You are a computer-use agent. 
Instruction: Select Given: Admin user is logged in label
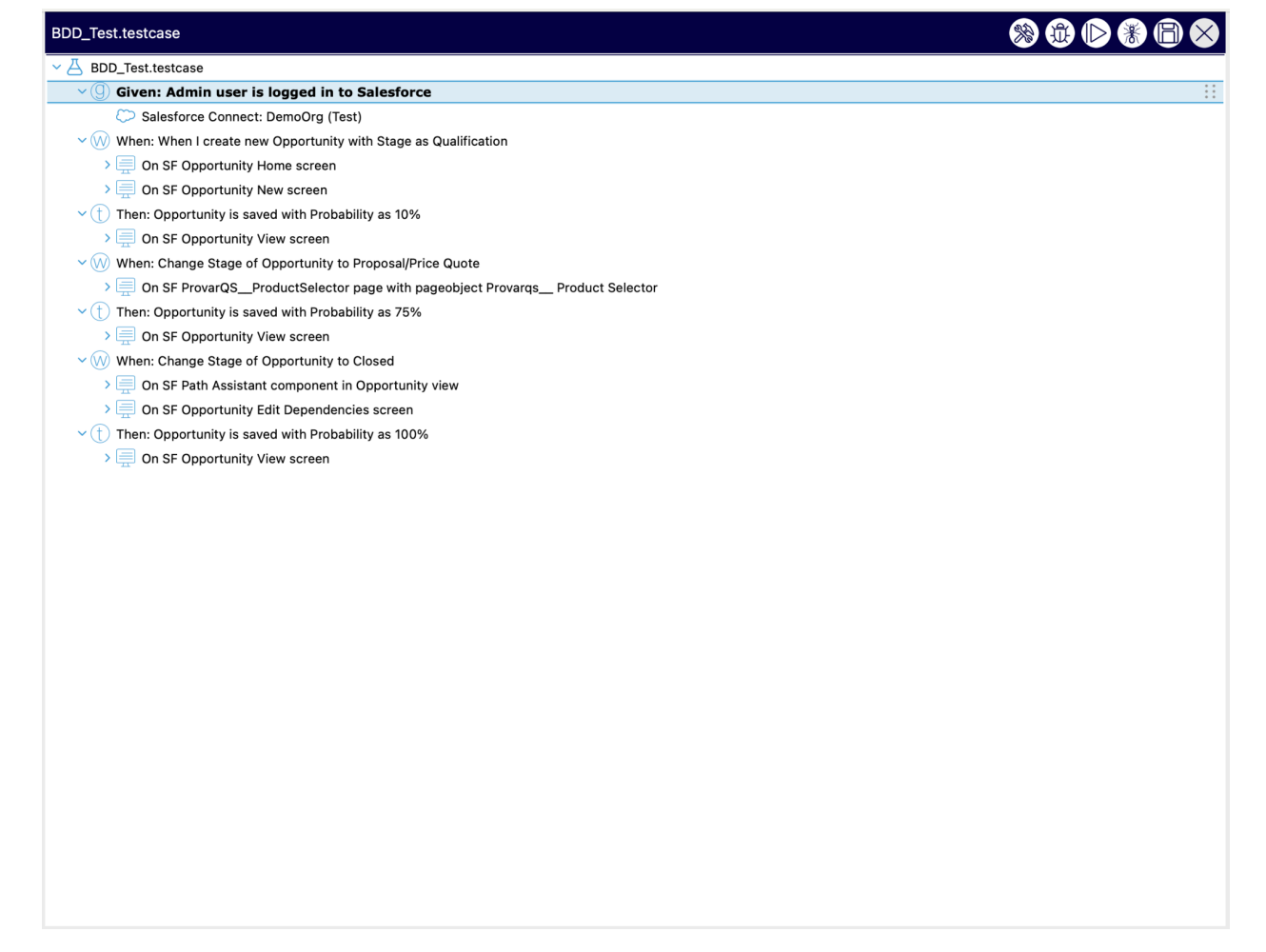tap(273, 92)
